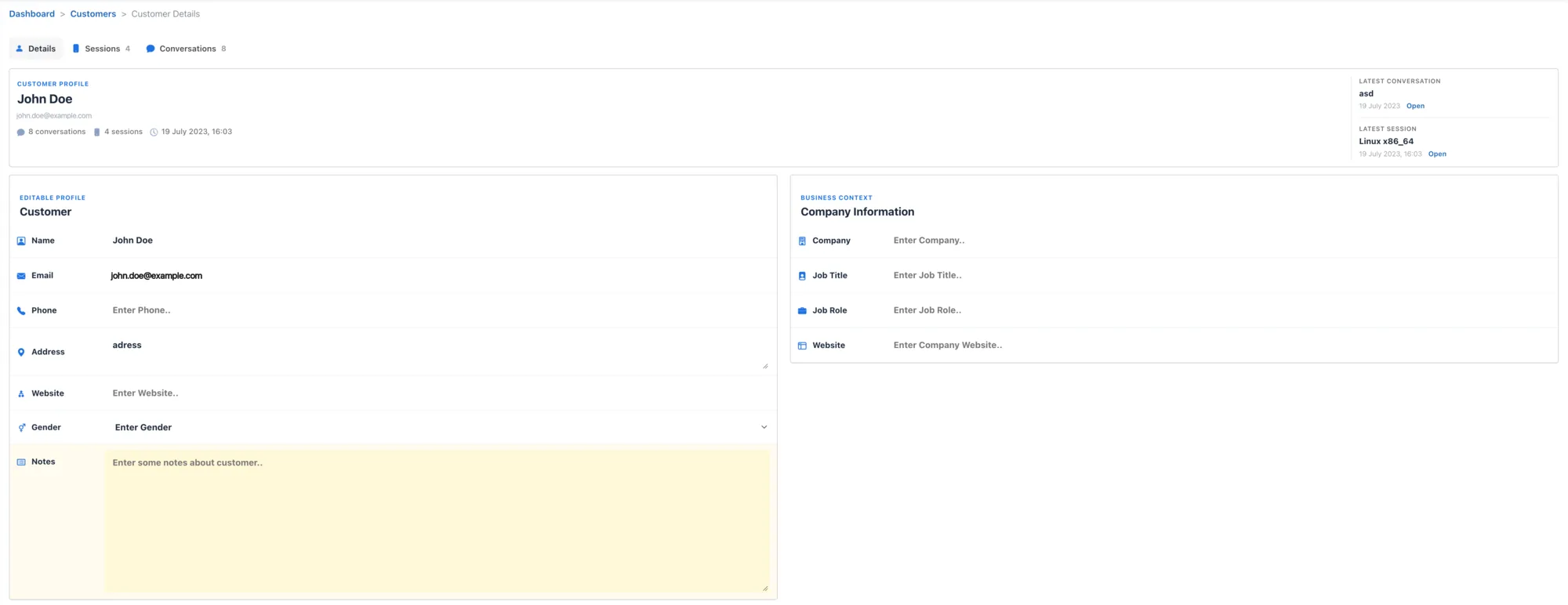The image size is (1568, 605).
Task: Click the location pin icon beside Address
Action: [21, 353]
